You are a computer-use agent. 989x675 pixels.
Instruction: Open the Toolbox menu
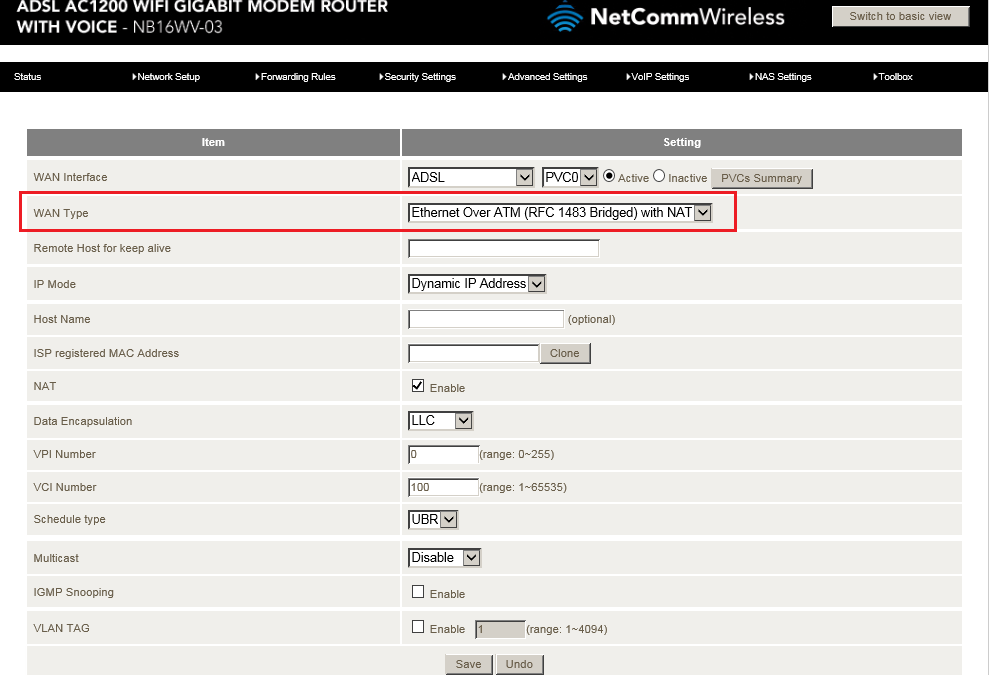(893, 77)
